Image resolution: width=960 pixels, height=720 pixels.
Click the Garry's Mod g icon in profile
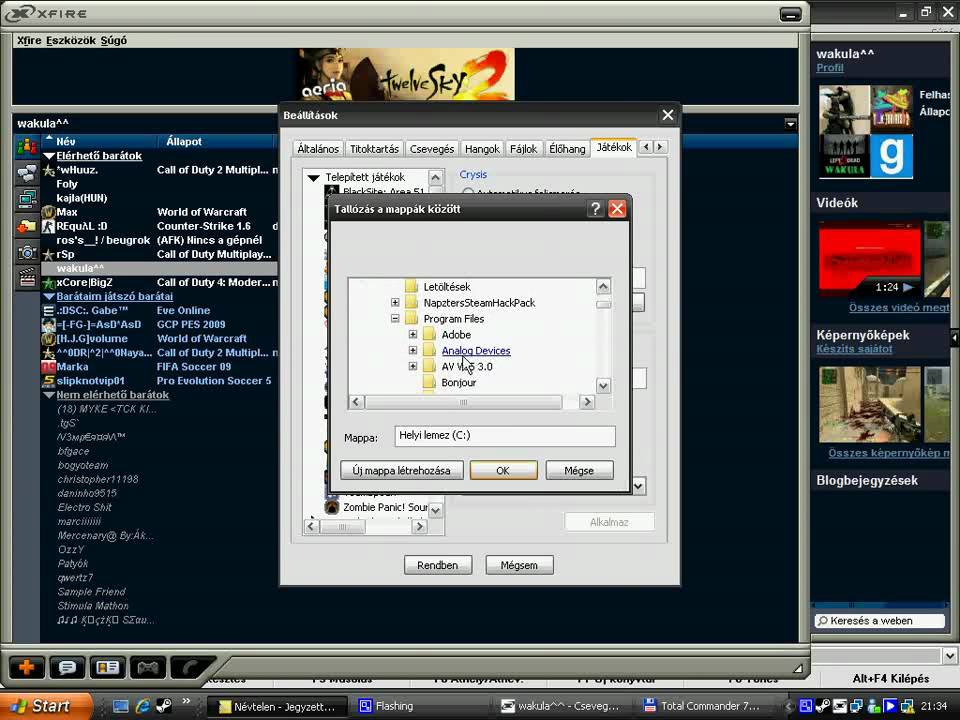point(891,157)
